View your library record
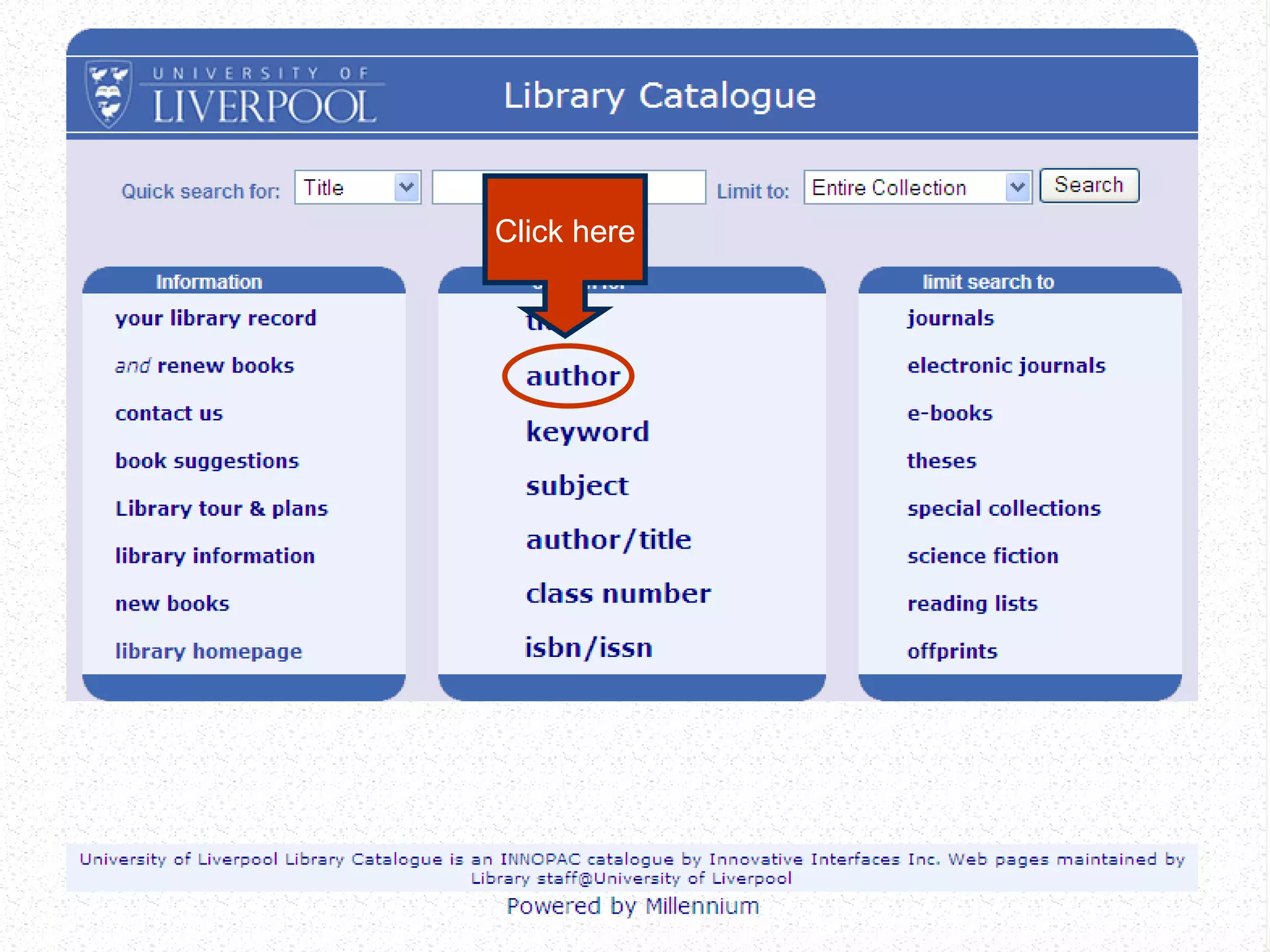Screen dimensions: 1270x952 [x=215, y=318]
